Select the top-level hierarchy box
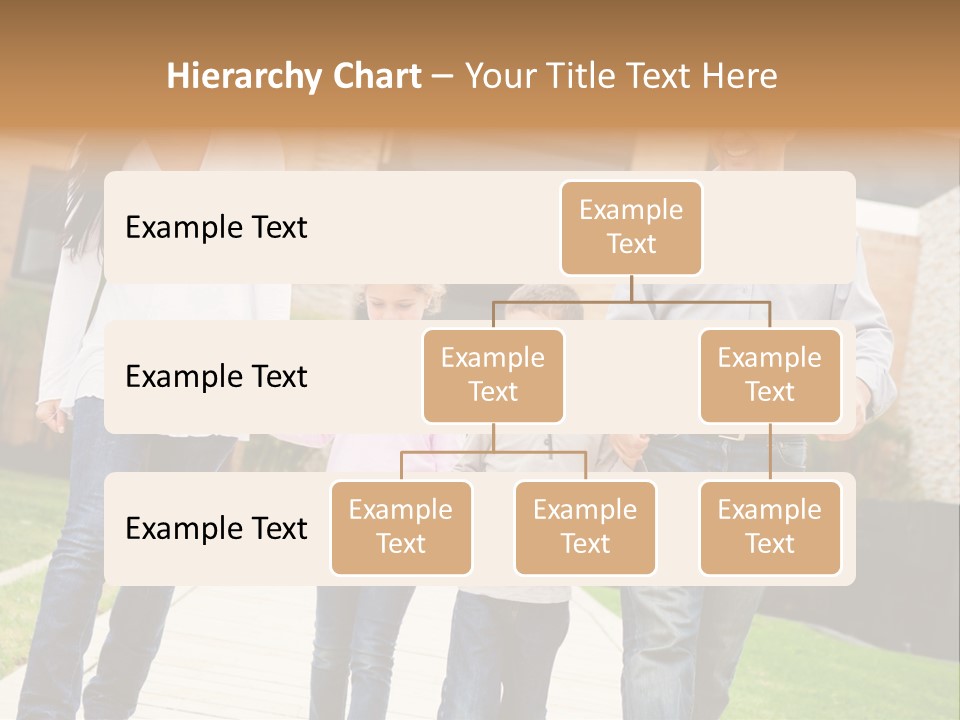Screen dimensions: 960x720 [631, 227]
